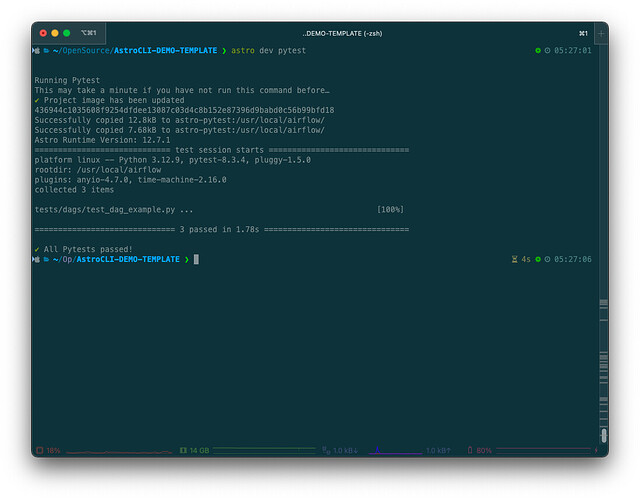This screenshot has width=641, height=500.
Task: Click the Apple logo icon in first prompt
Action: point(36,50)
